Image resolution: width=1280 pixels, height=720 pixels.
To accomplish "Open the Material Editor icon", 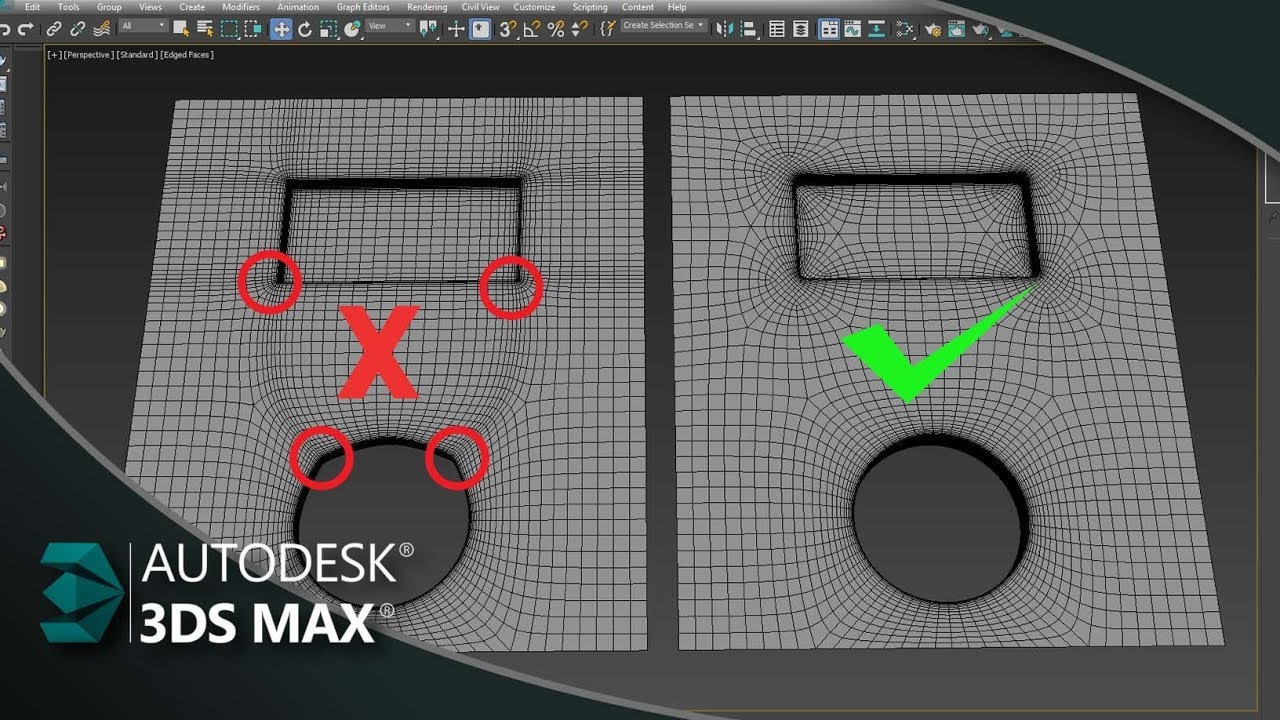I will [x=905, y=29].
